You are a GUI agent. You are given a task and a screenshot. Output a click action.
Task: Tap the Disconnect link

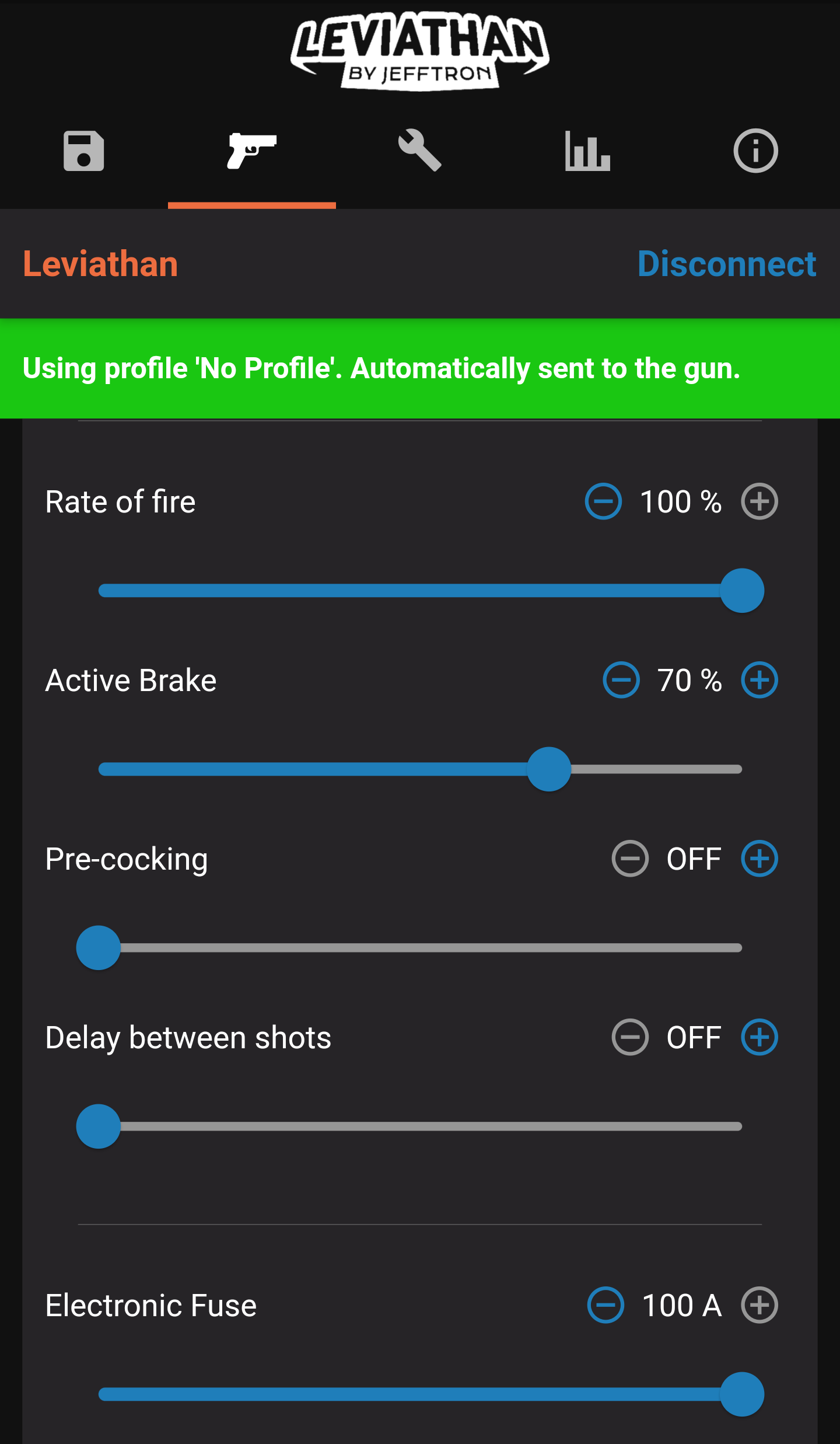tap(726, 264)
